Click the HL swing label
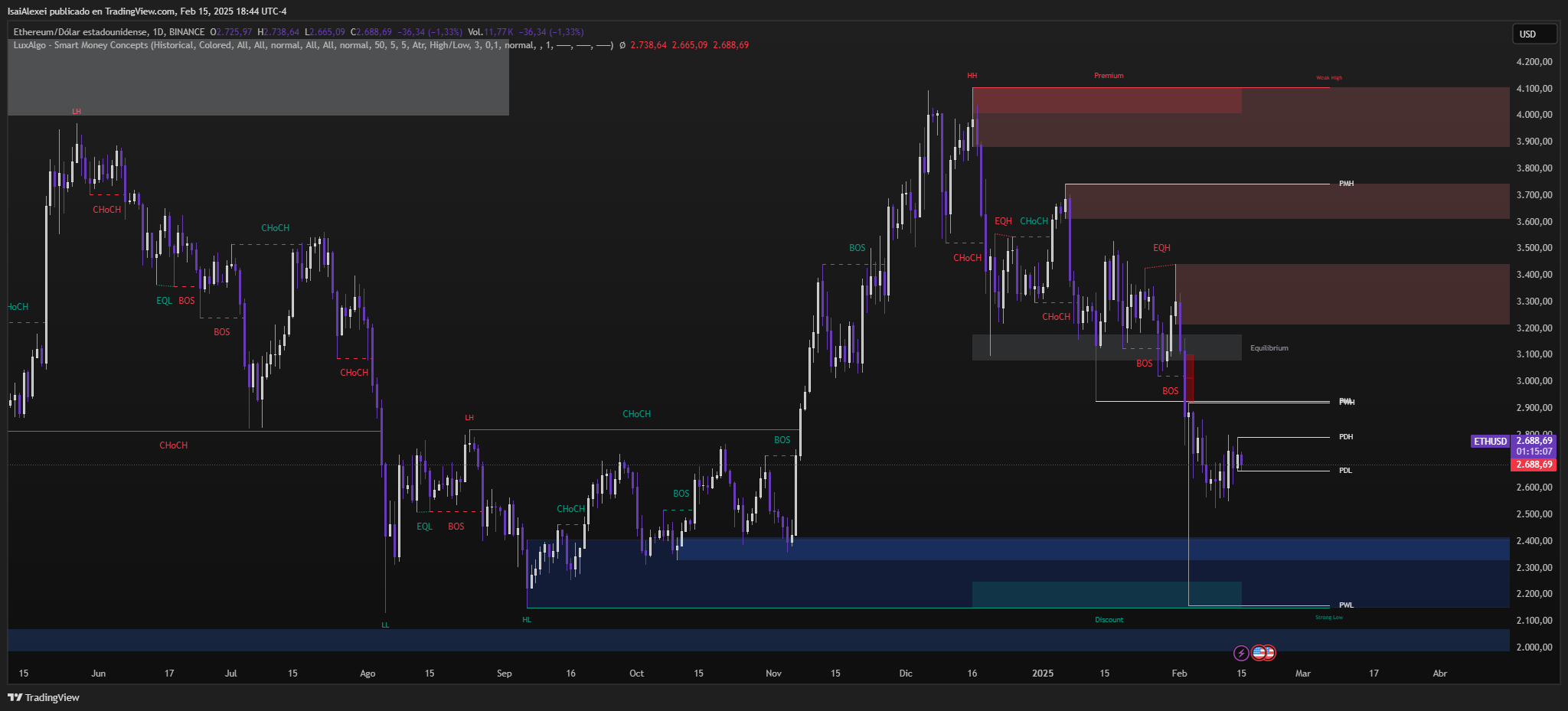1568x711 pixels. coord(527,620)
